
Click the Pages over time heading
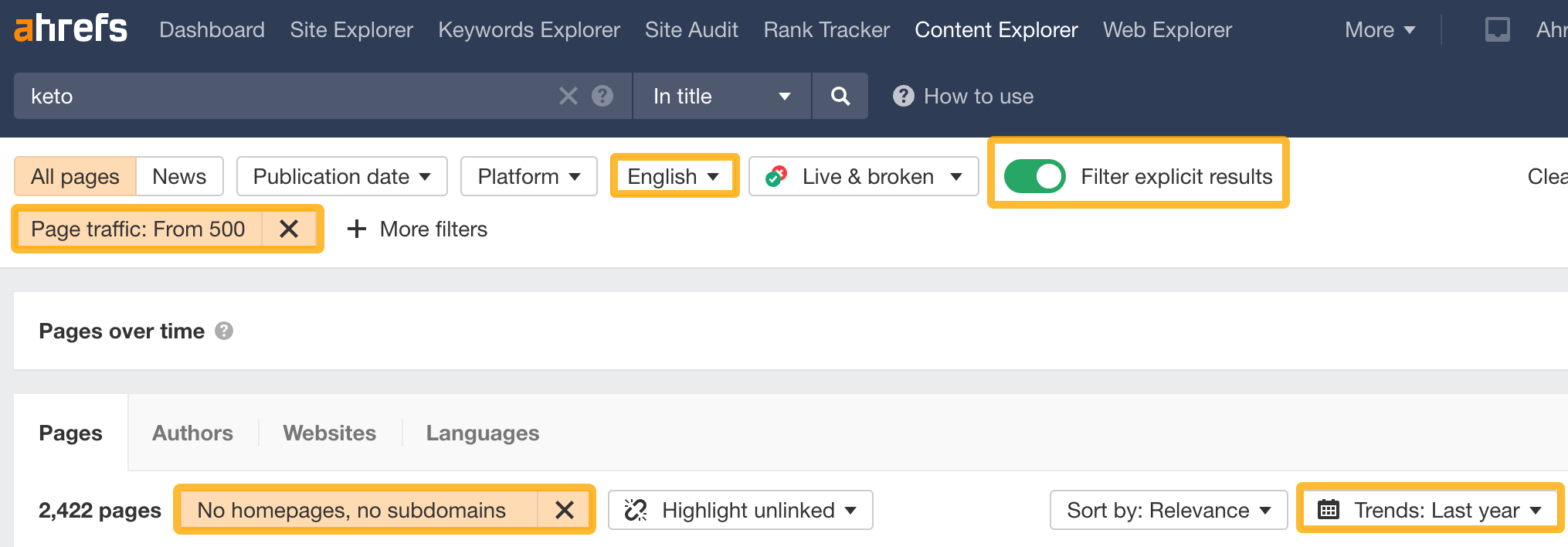tap(122, 331)
